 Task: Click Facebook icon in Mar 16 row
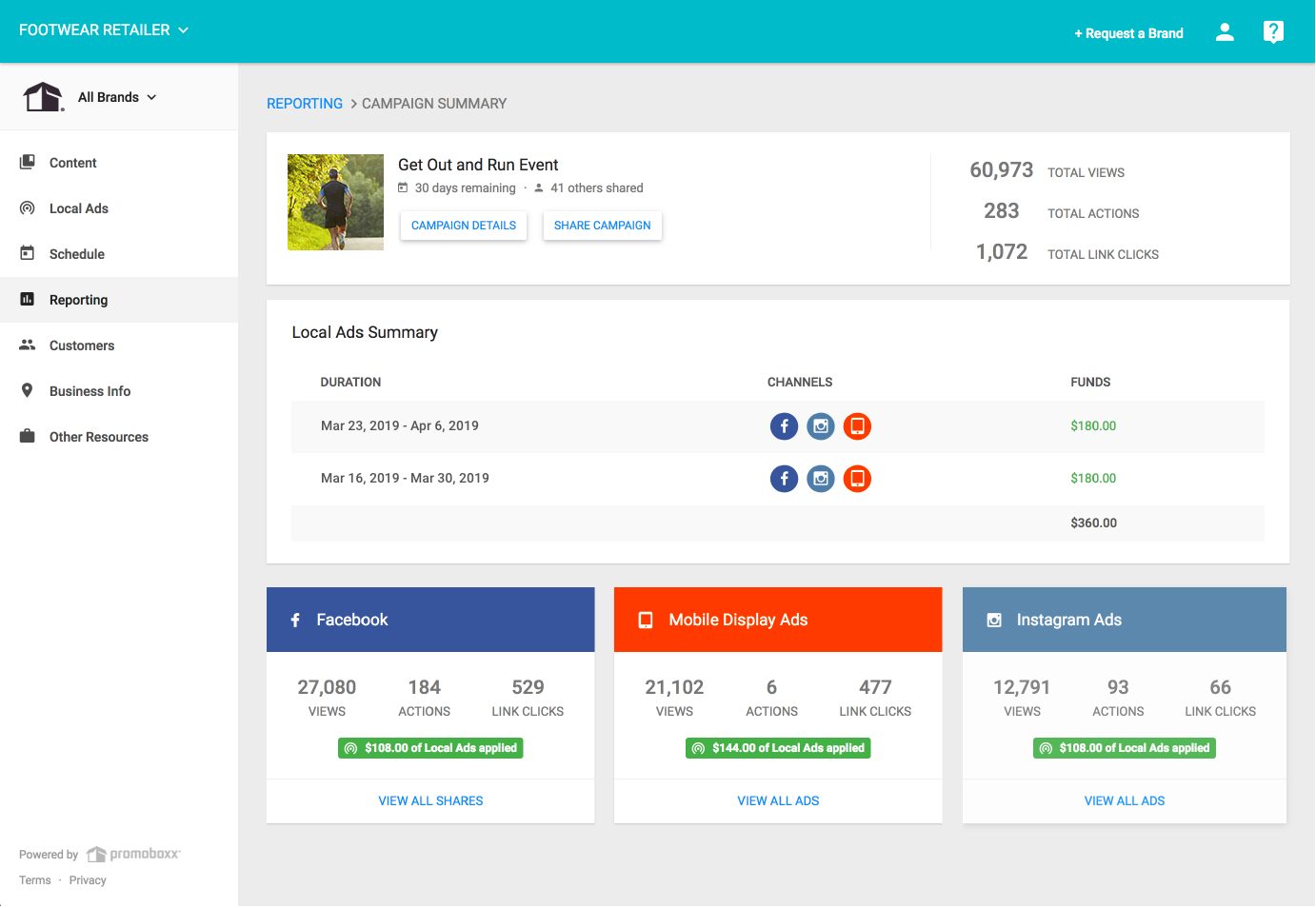784,479
